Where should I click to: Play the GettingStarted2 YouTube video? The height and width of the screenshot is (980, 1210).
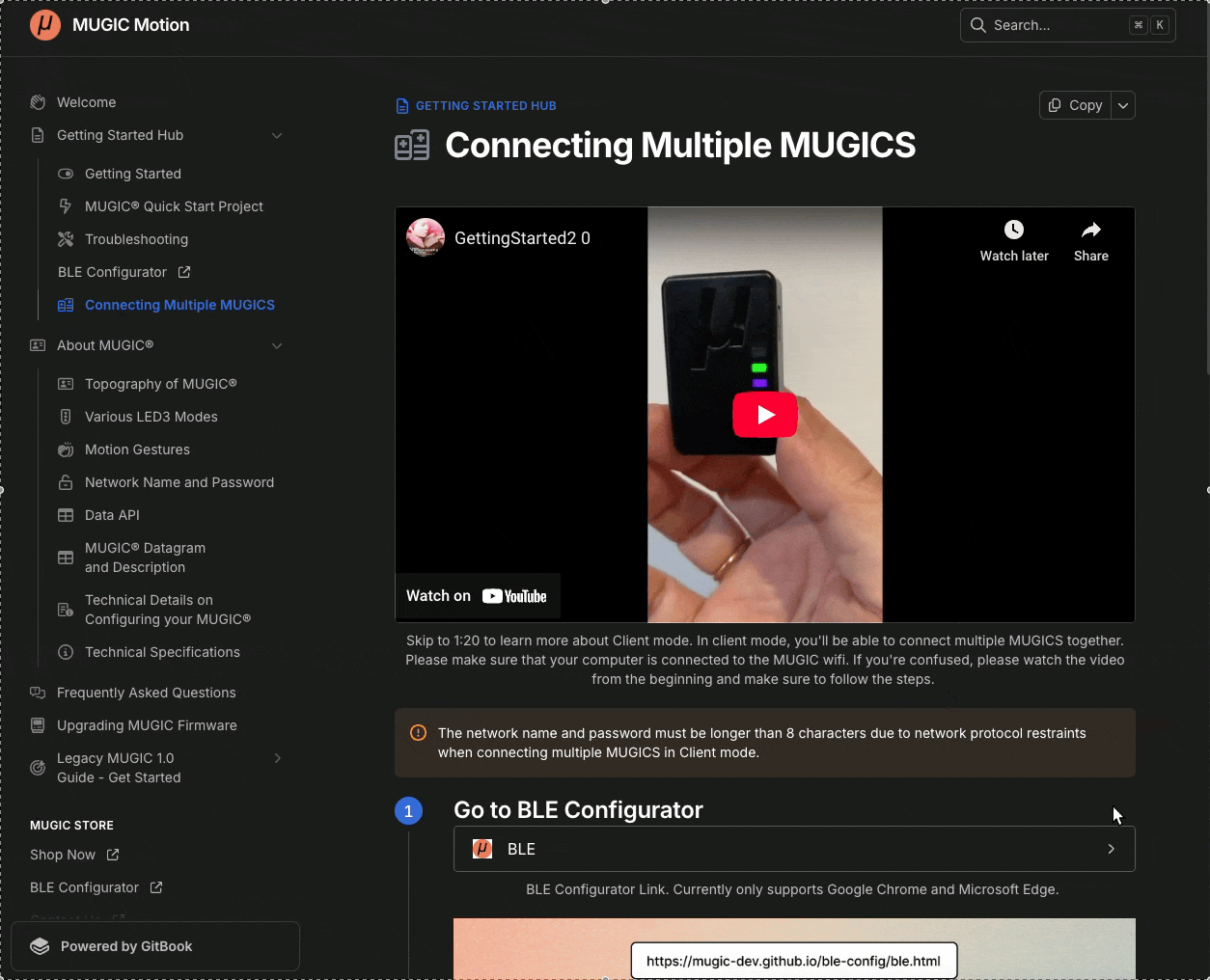(x=764, y=415)
